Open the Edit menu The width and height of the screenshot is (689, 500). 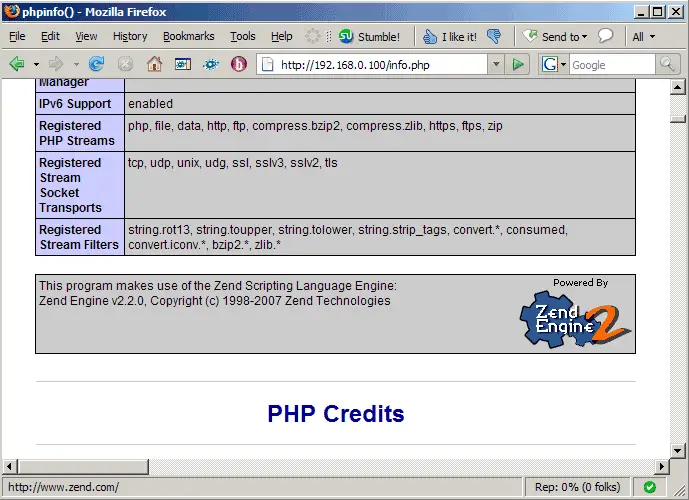tap(50, 36)
